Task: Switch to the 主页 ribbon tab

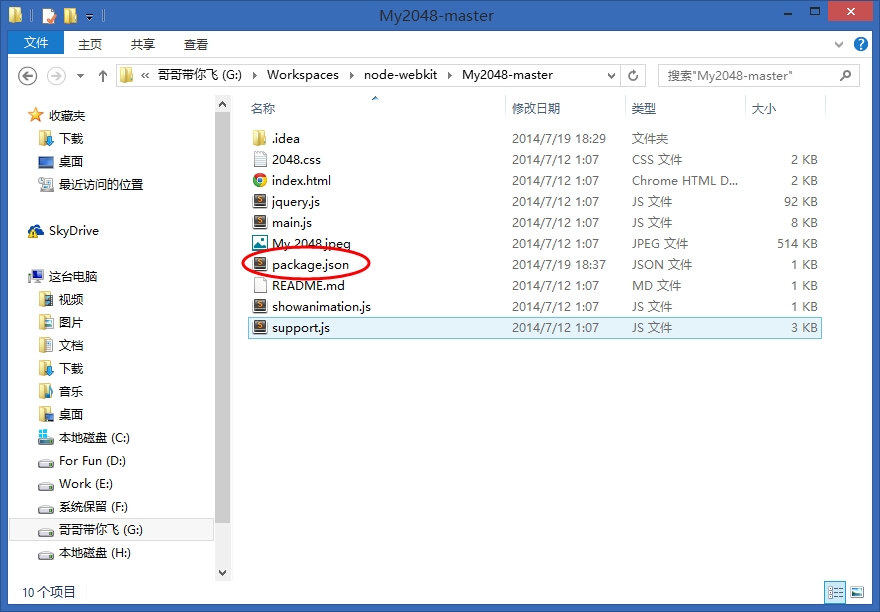Action: tap(90, 44)
